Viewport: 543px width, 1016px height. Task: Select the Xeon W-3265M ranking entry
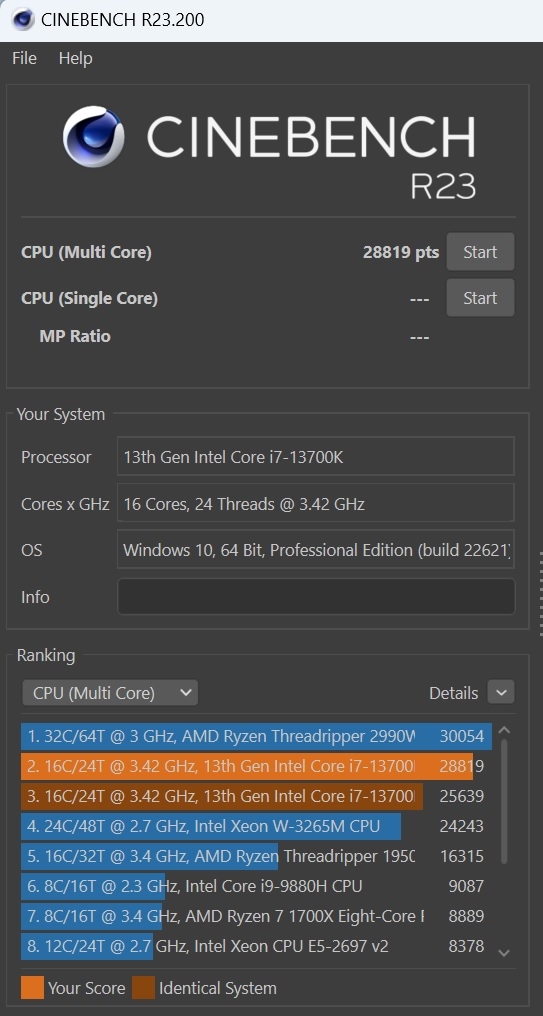[256, 826]
